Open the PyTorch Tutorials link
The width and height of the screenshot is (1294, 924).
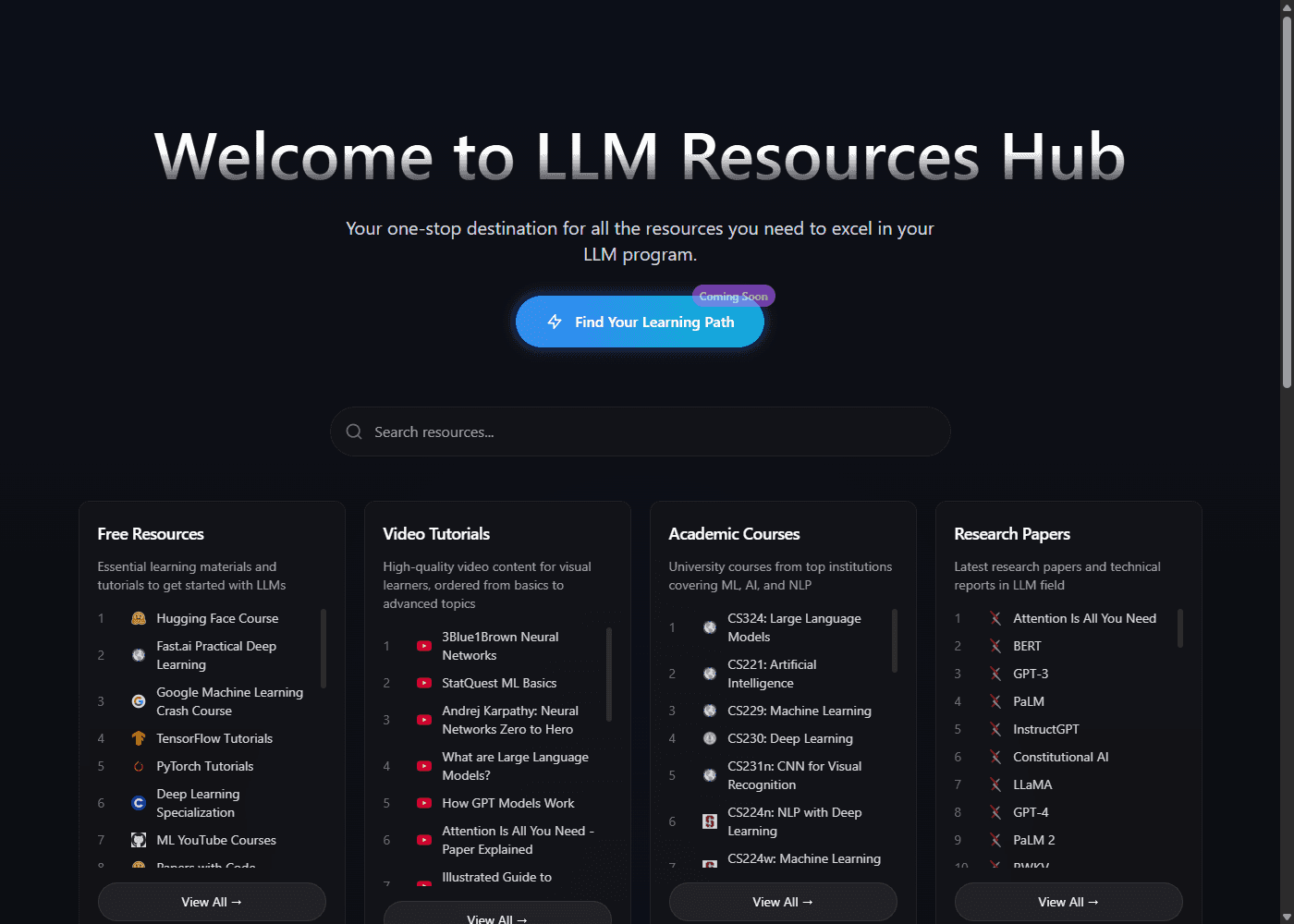(204, 766)
